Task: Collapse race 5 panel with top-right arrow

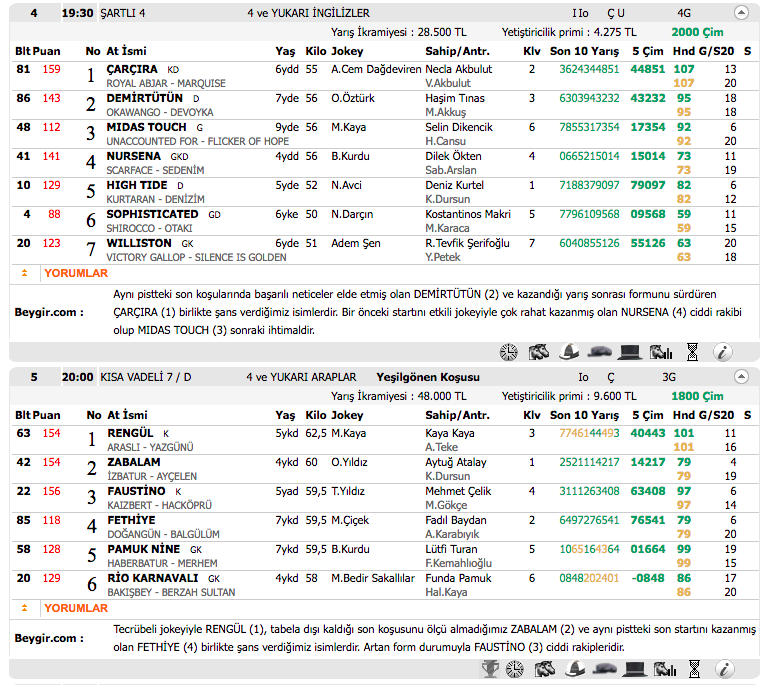Action: click(x=741, y=377)
